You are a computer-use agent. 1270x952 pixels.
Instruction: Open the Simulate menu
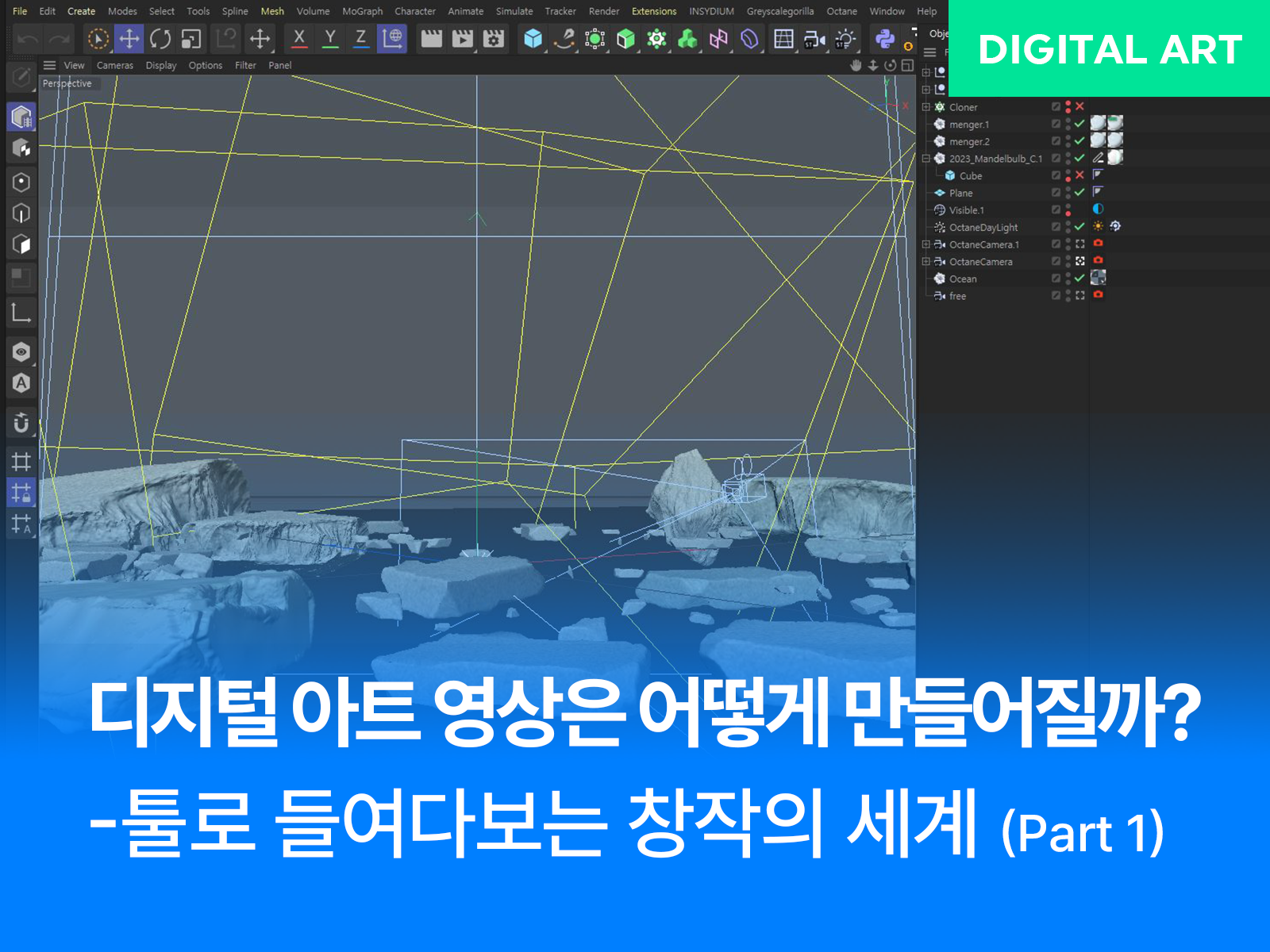[x=514, y=11]
